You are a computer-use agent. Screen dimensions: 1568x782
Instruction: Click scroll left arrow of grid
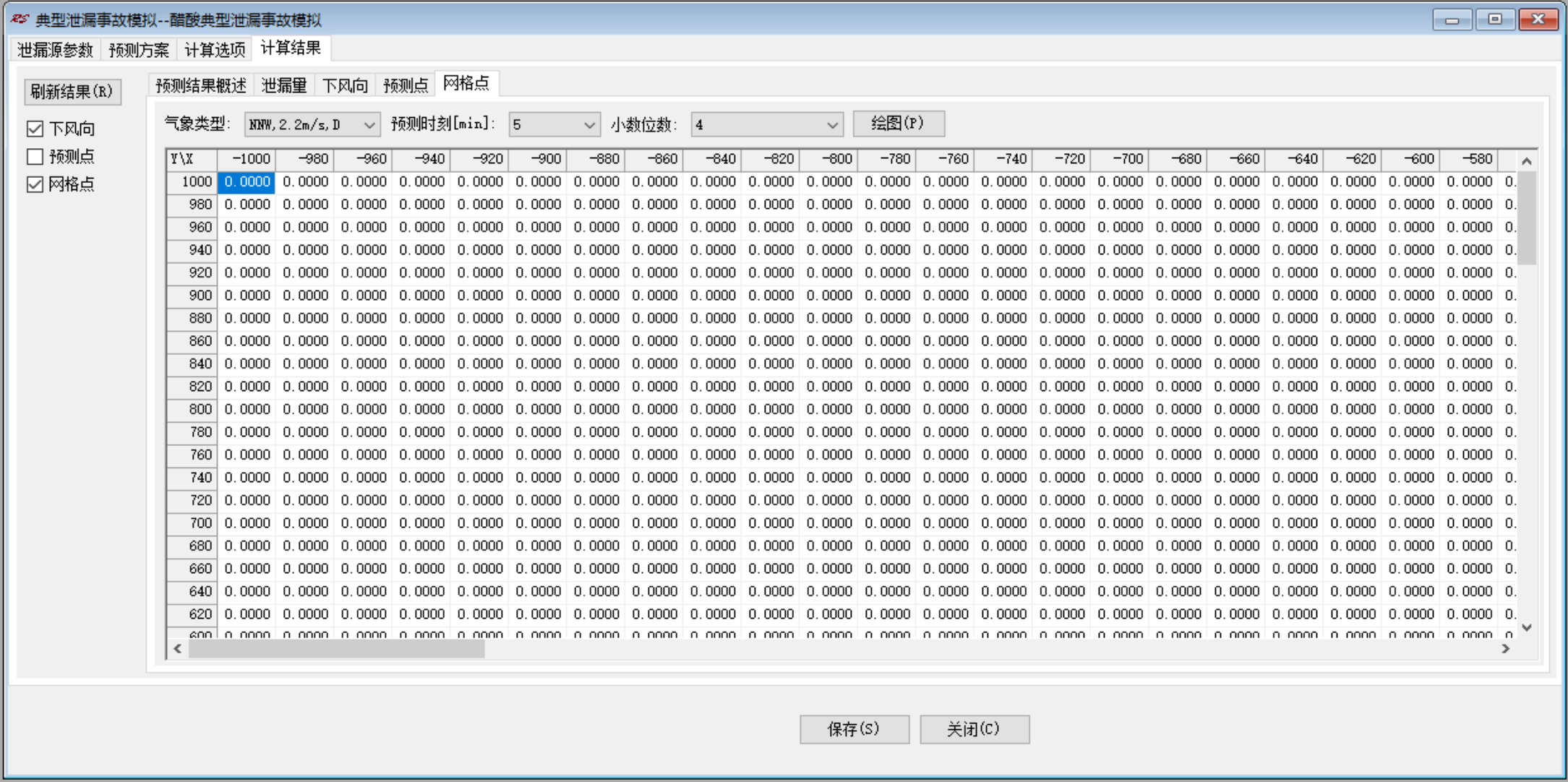178,648
